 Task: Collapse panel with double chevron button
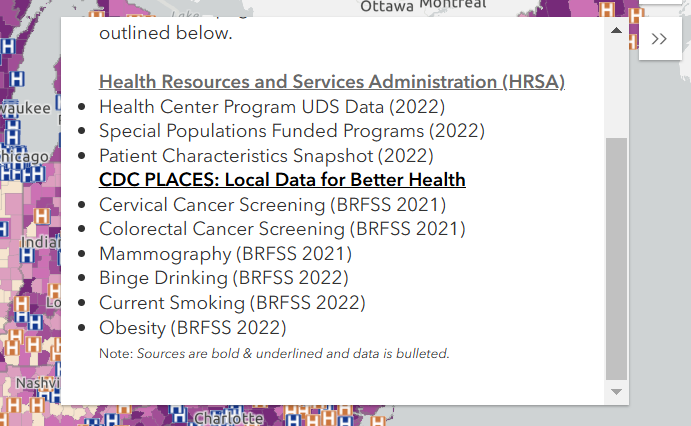pos(660,39)
